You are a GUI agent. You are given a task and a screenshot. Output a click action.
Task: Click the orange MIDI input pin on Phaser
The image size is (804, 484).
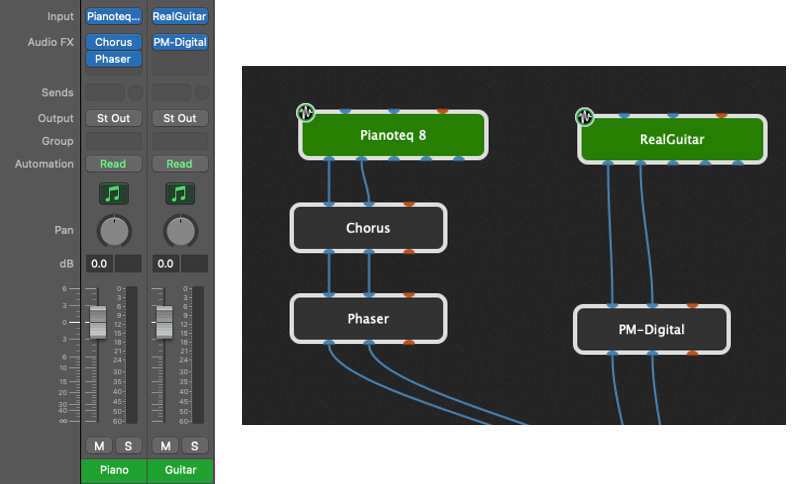pyautogui.click(x=409, y=295)
